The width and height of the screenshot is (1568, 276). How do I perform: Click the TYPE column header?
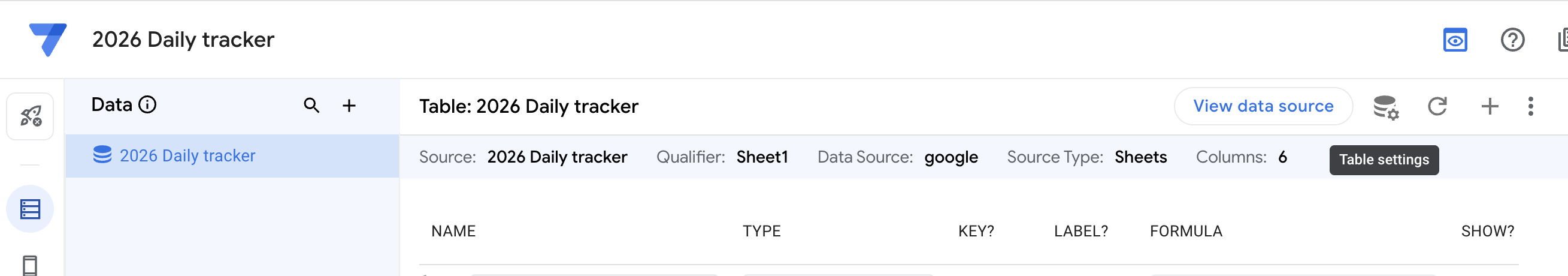pos(761,231)
